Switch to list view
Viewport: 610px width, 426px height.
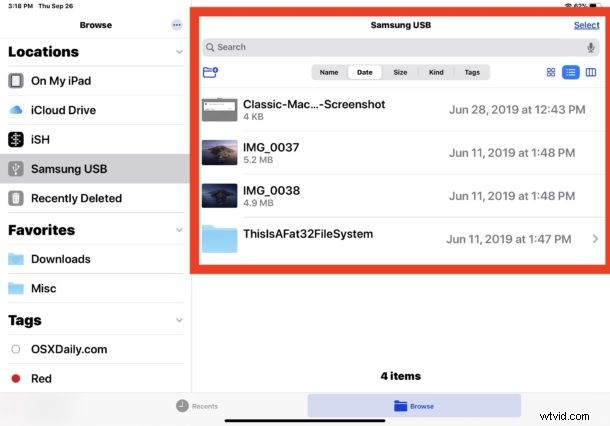coord(571,72)
